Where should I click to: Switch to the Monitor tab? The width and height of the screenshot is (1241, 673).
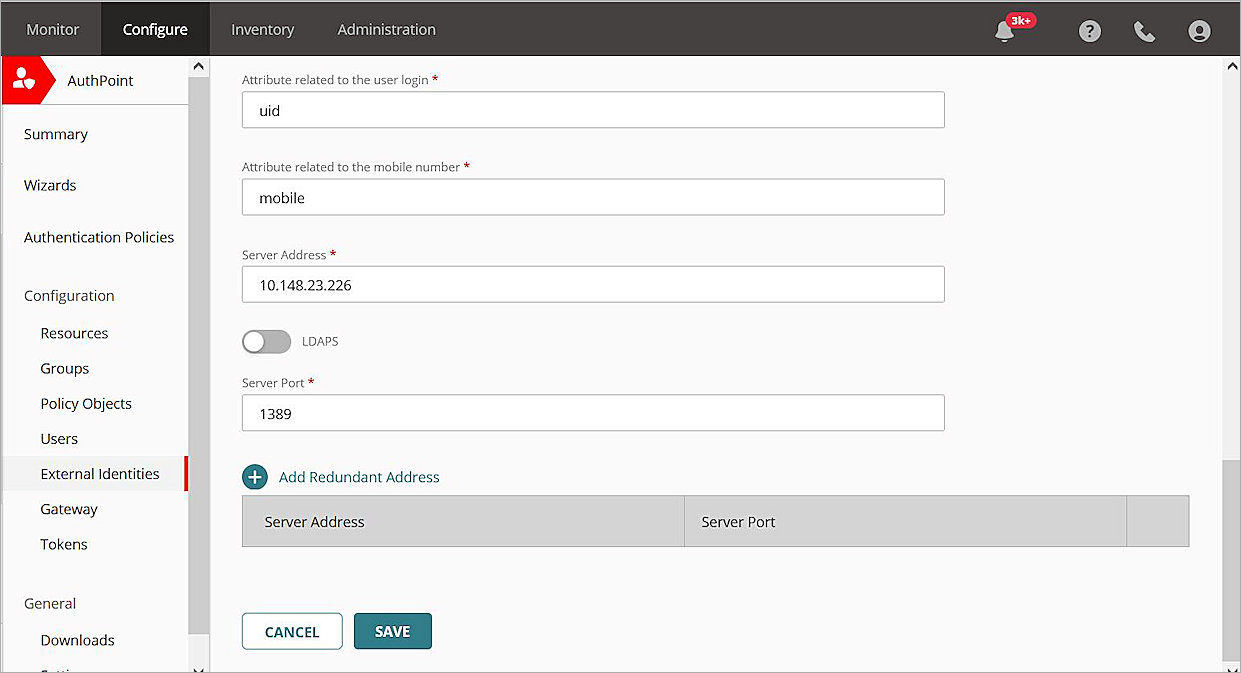(x=52, y=29)
